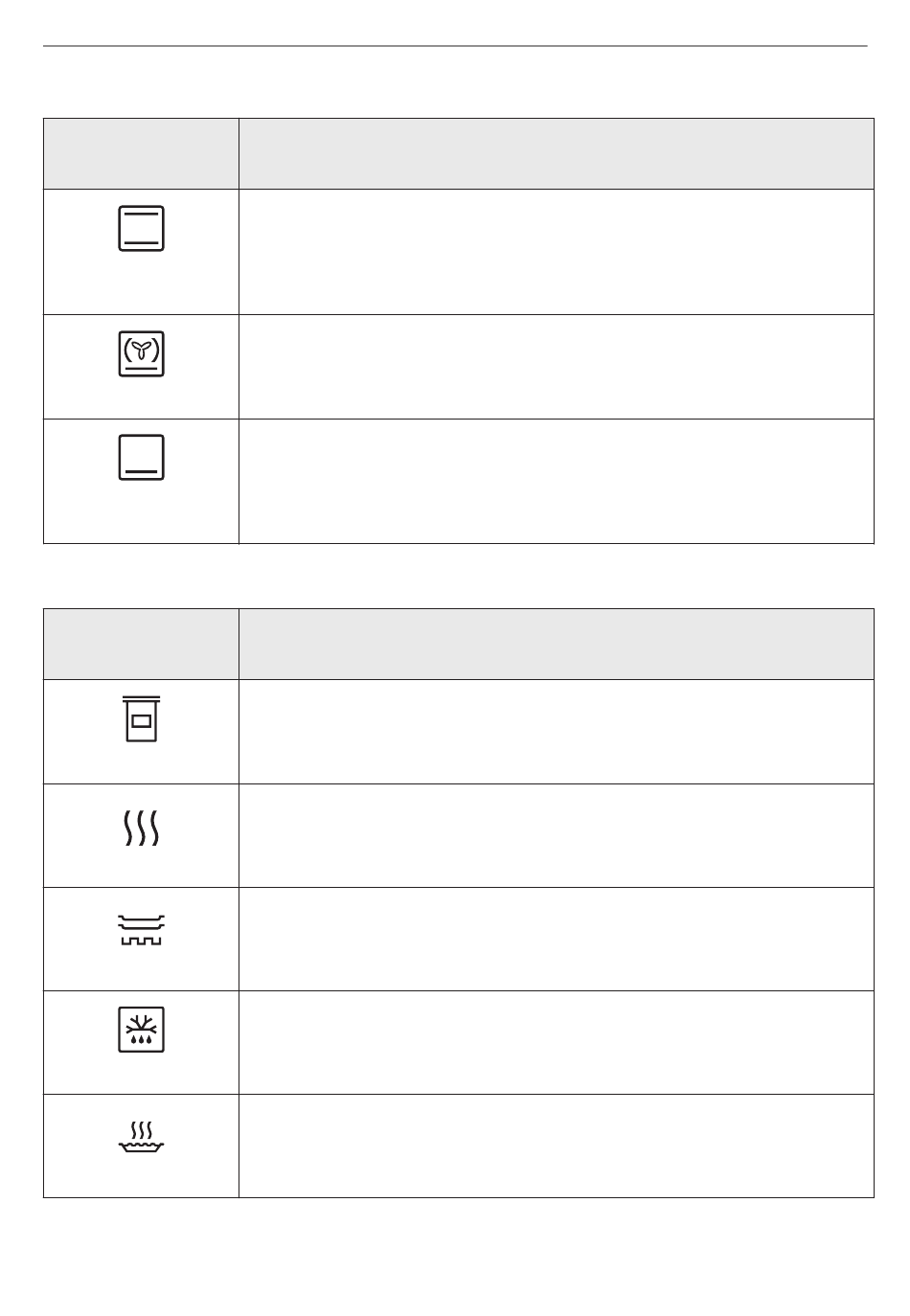This screenshot has width=910, height=1316.
Task: Click the blank cell beside top-bottom heat icon
Action: (557, 252)
